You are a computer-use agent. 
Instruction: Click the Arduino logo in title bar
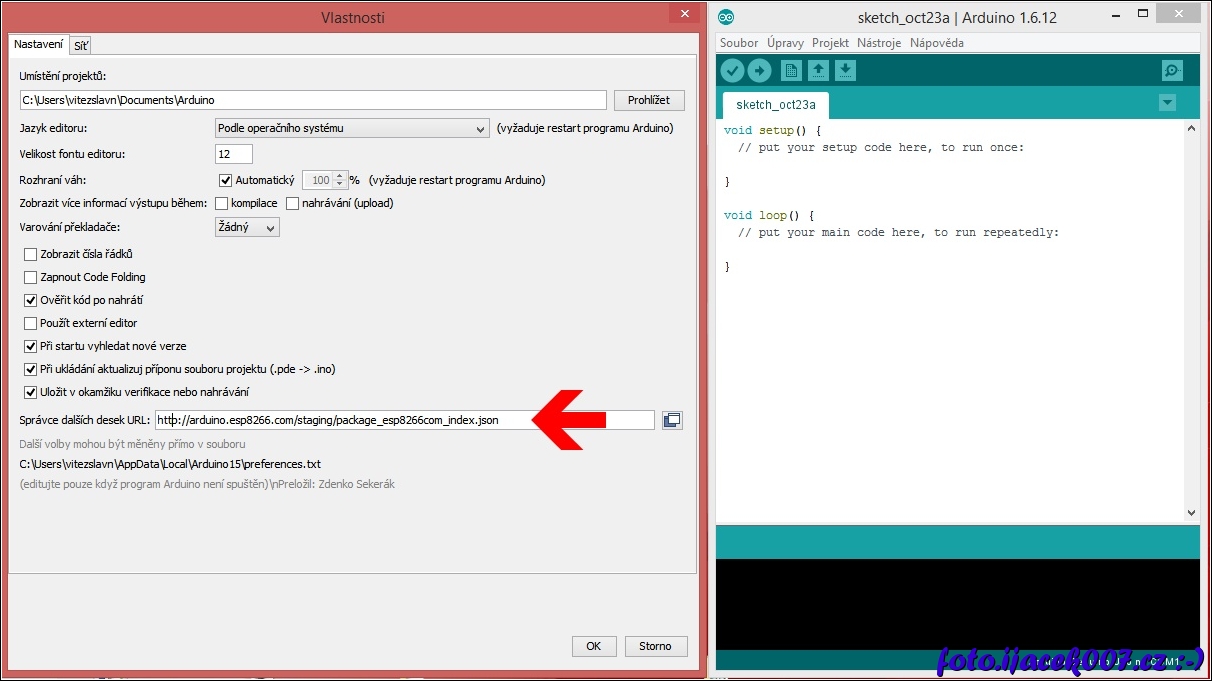(x=726, y=18)
